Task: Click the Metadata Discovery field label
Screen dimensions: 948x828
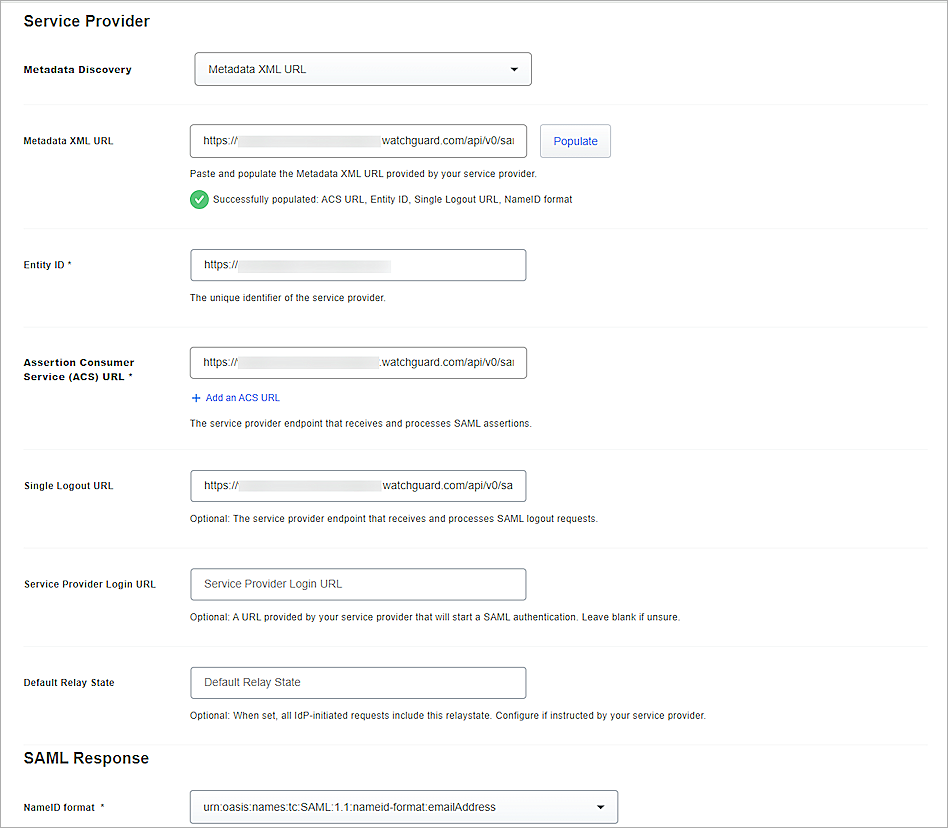Action: click(77, 69)
